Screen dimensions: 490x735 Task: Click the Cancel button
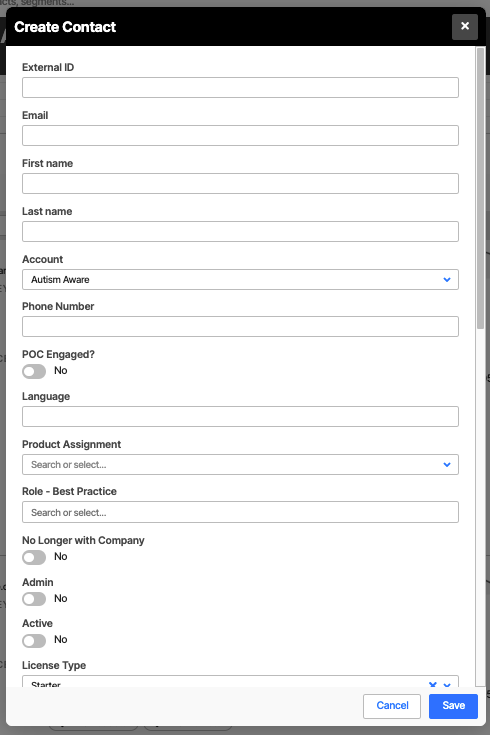[392, 706]
